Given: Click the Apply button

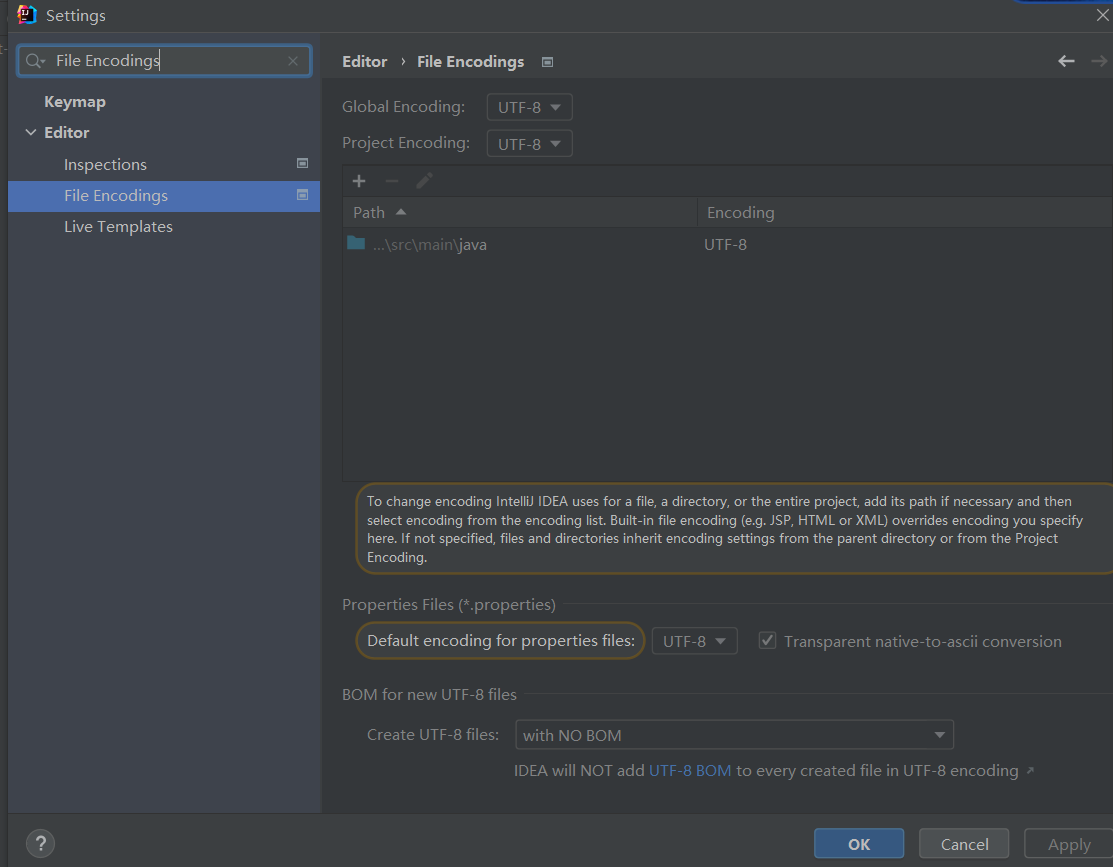Looking at the screenshot, I should click(x=1069, y=844).
